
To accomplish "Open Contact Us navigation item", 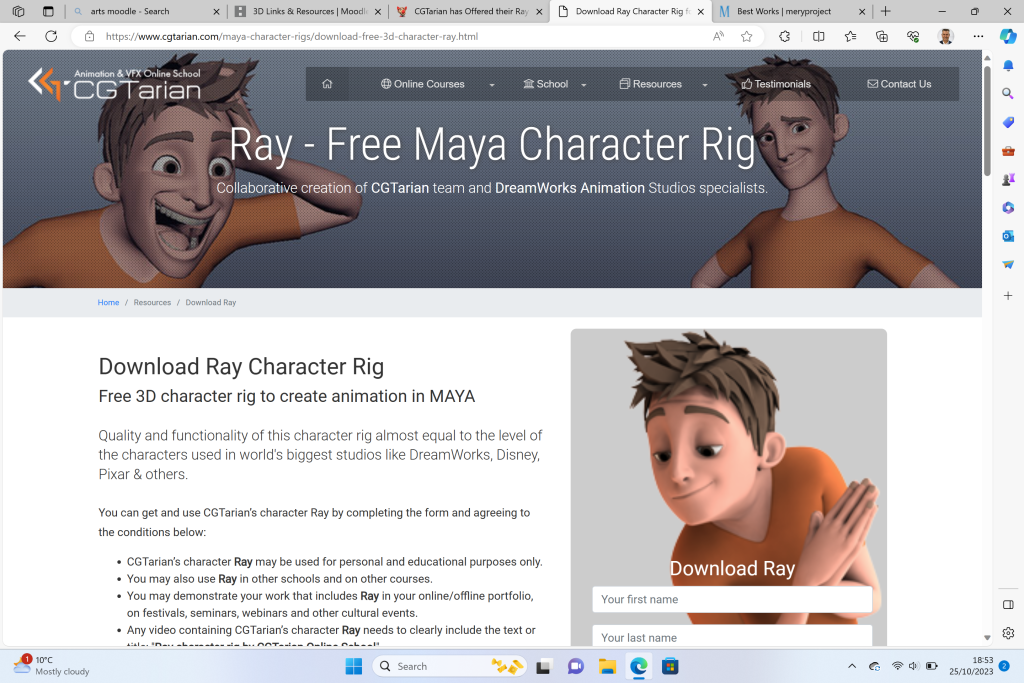I will click(899, 84).
